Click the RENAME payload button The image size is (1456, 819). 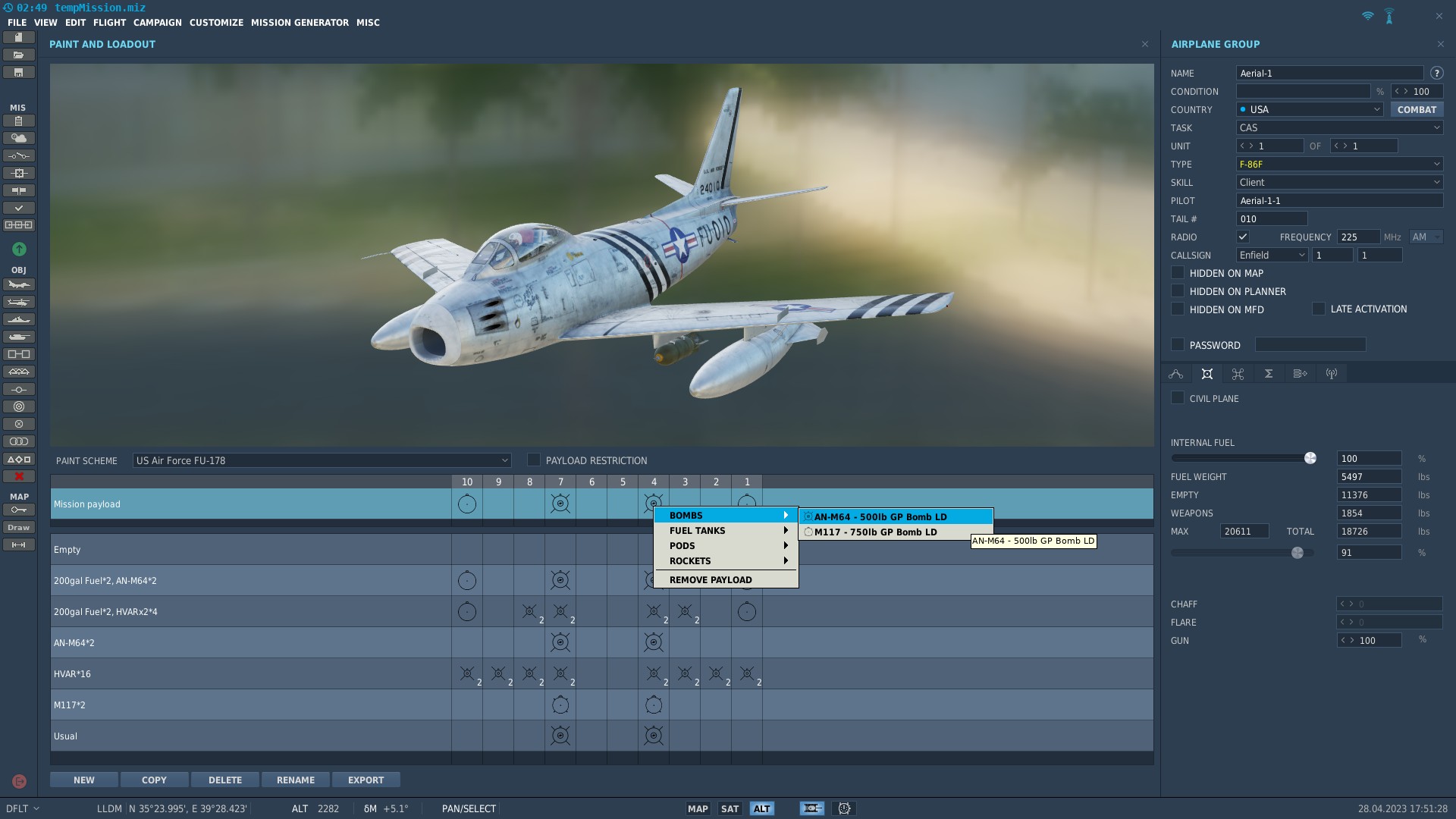(x=296, y=780)
